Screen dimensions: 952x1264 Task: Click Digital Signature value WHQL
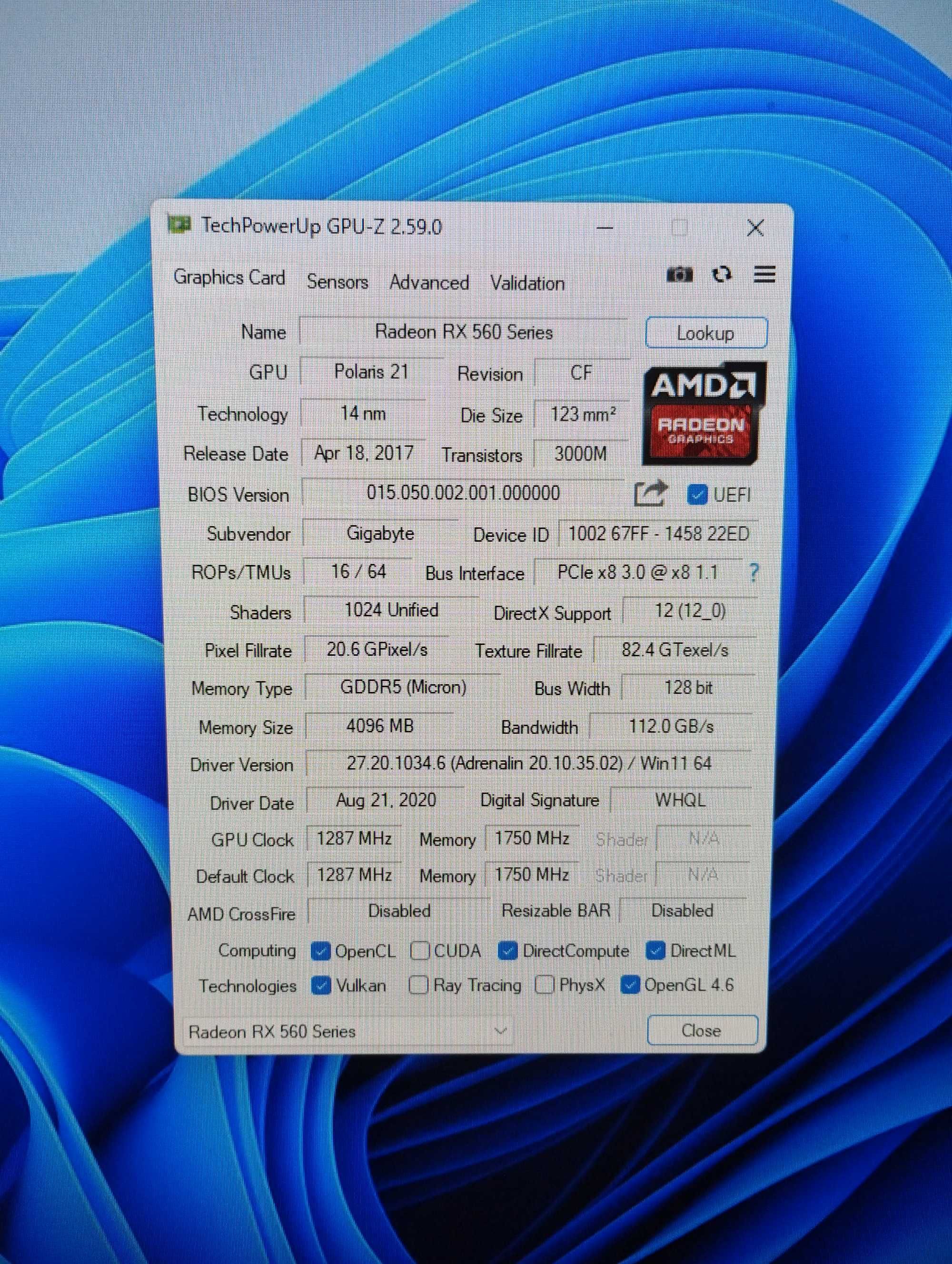pos(680,800)
